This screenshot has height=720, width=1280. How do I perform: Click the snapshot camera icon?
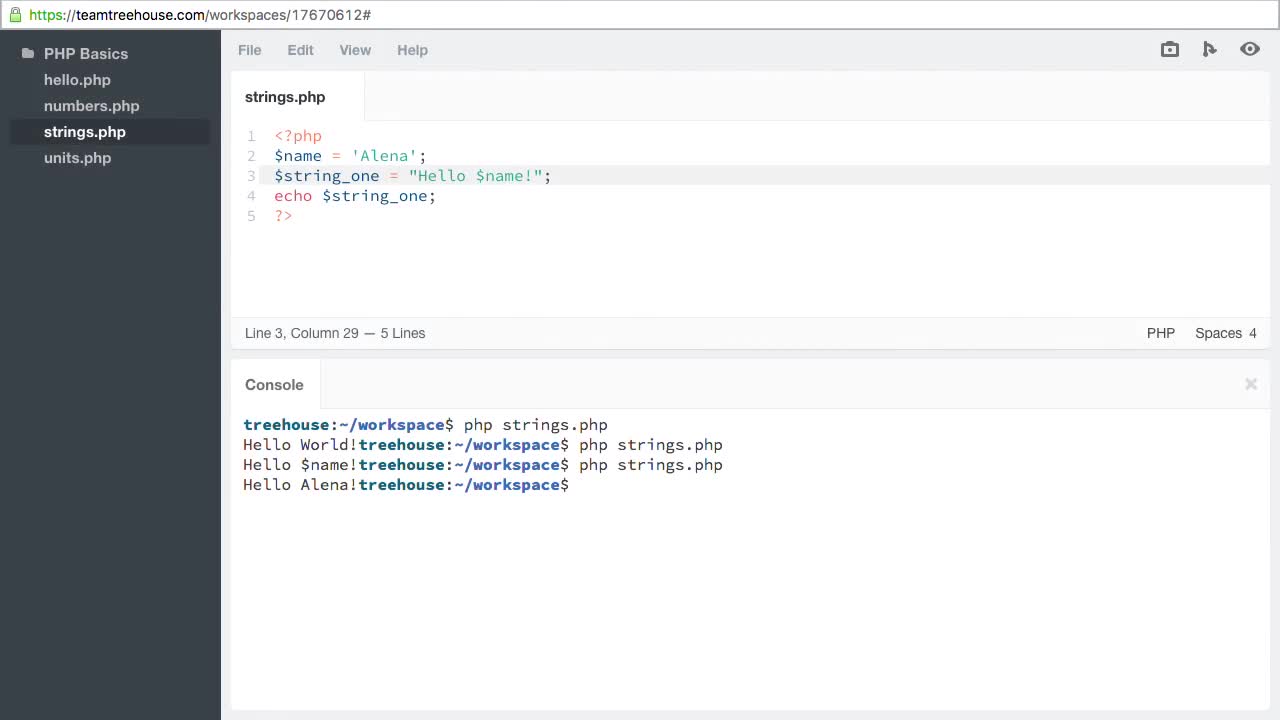click(1169, 49)
